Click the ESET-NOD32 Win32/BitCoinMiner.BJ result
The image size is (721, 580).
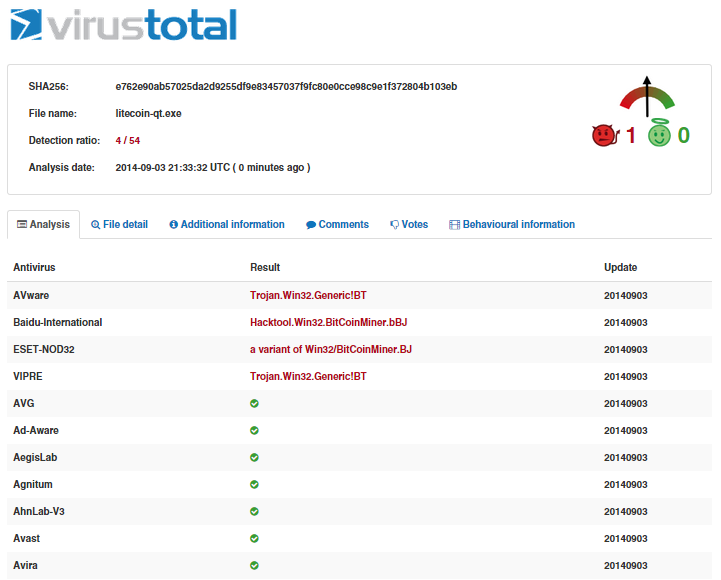tap(331, 350)
